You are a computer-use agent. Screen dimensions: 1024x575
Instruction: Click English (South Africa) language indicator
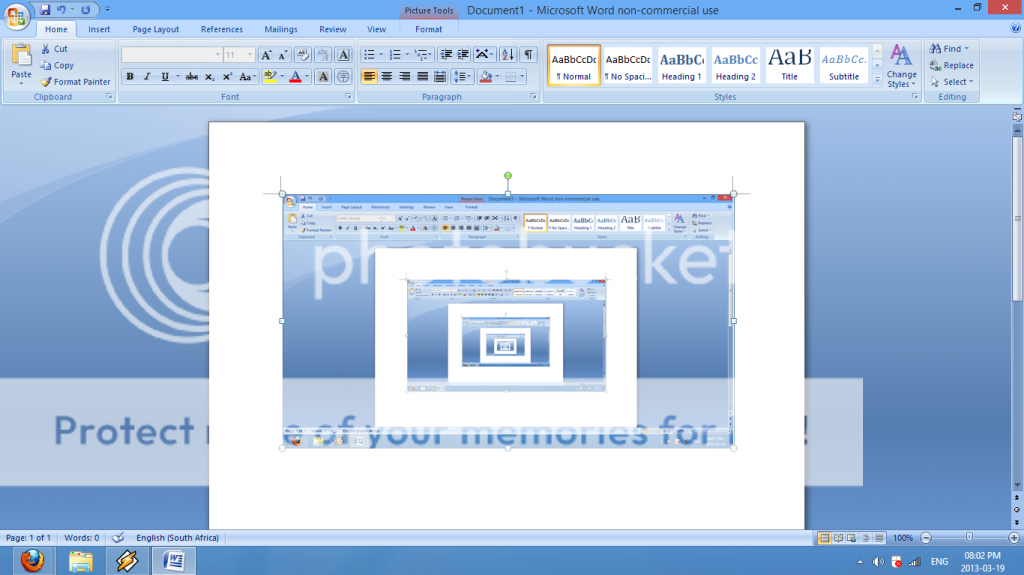(x=177, y=538)
